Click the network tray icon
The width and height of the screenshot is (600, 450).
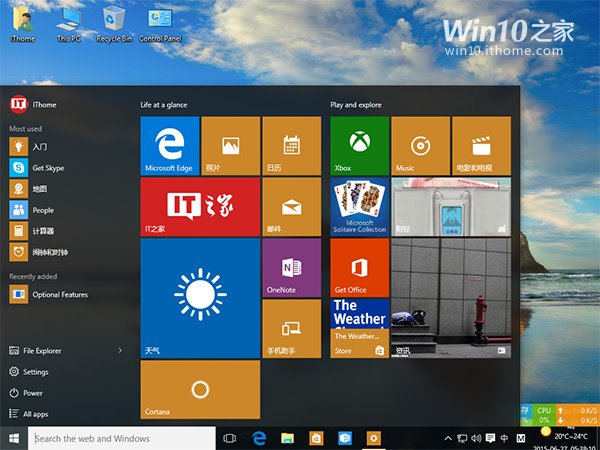tap(462, 438)
